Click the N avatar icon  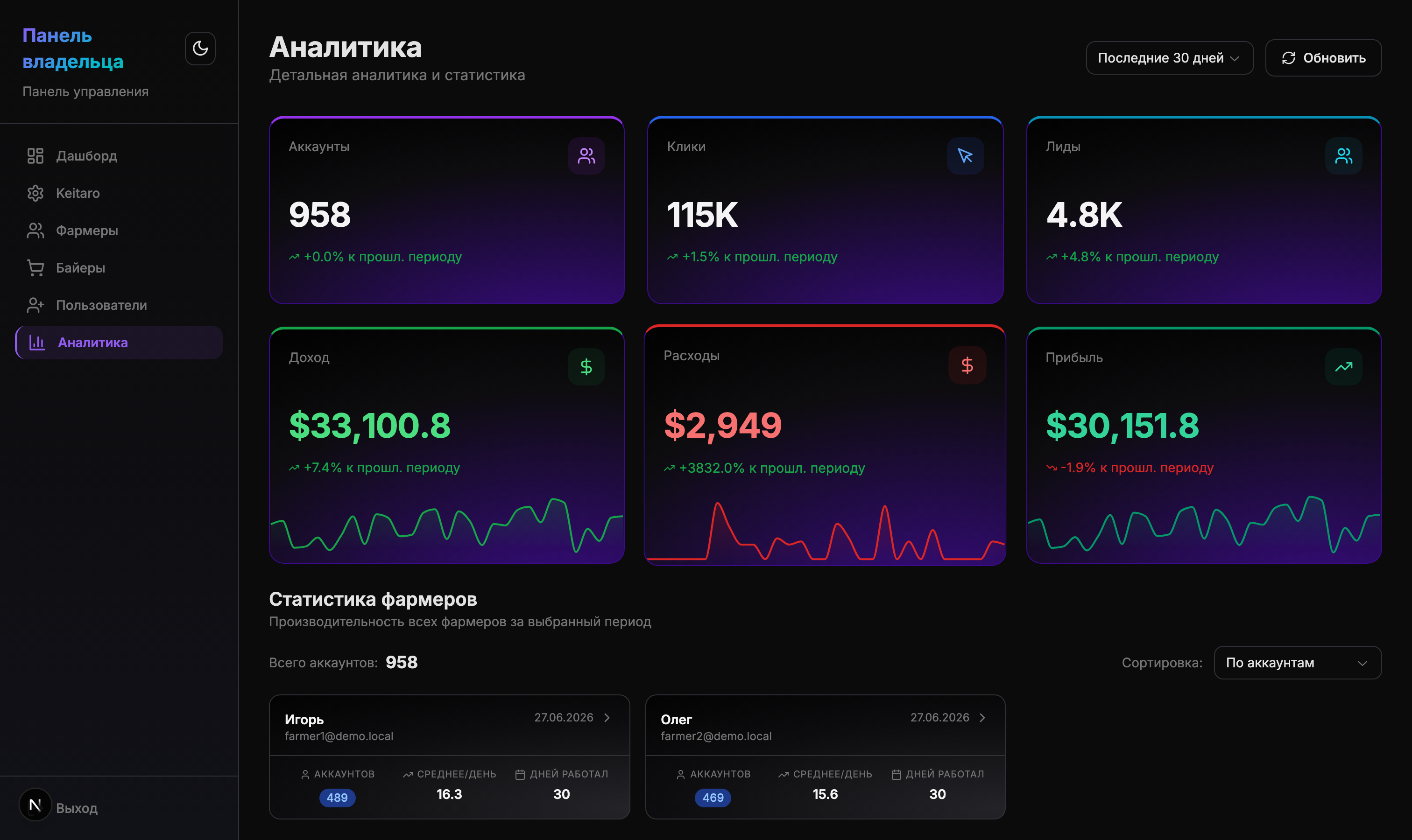pos(35,805)
